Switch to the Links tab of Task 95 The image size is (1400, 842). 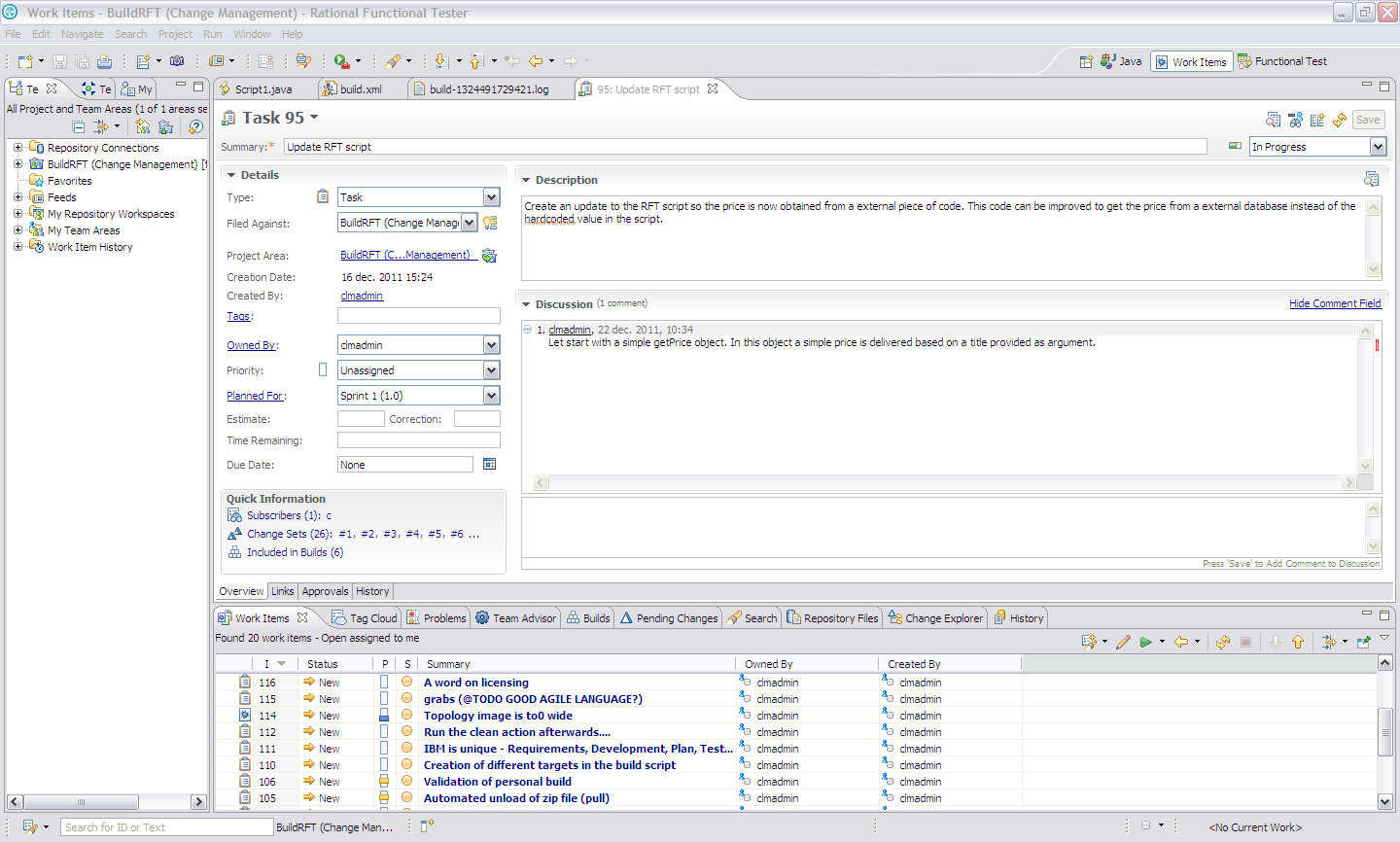click(283, 591)
